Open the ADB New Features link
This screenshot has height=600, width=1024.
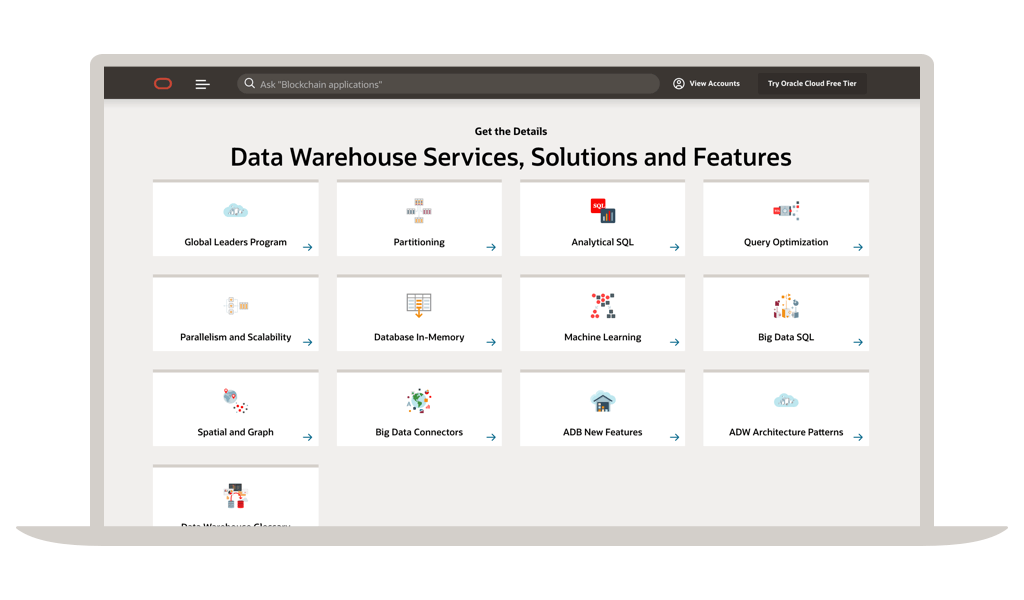click(602, 432)
